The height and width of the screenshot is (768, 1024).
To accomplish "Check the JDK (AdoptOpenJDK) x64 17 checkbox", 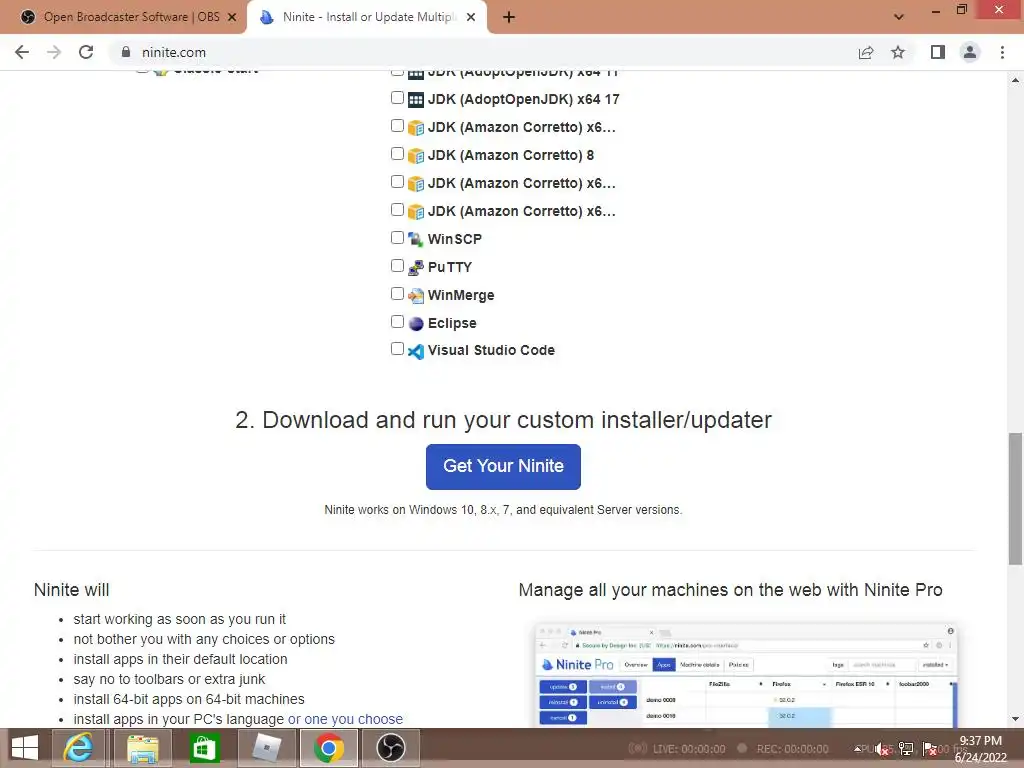I will point(397,98).
